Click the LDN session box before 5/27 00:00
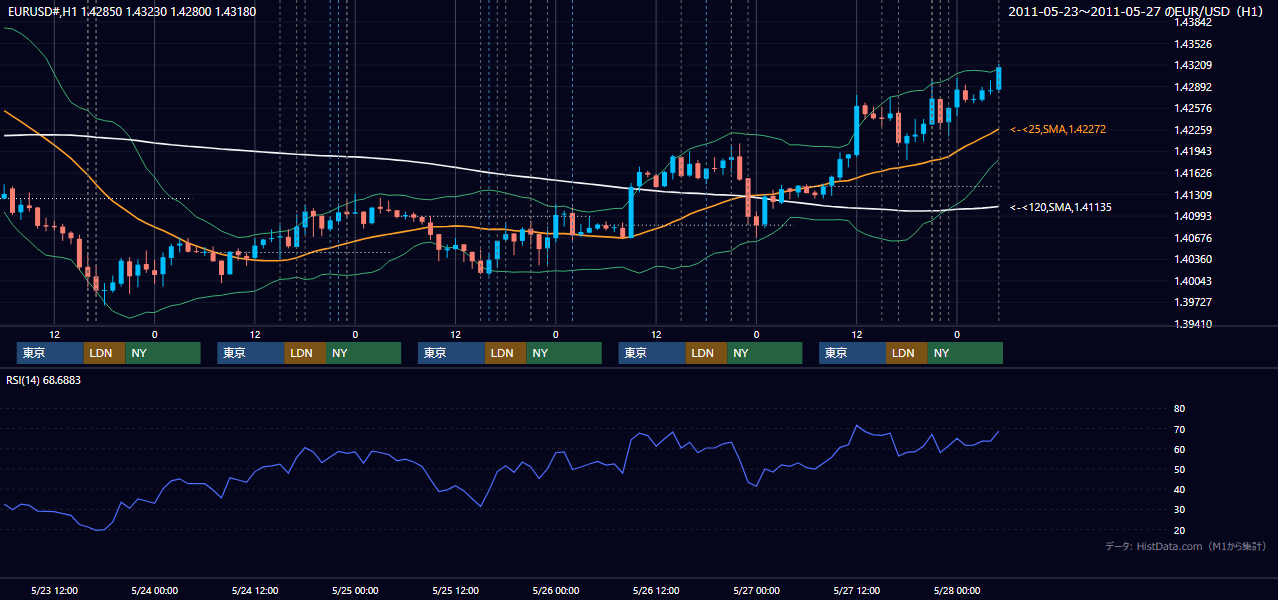Viewport: 1278px width, 600px height. pos(707,353)
